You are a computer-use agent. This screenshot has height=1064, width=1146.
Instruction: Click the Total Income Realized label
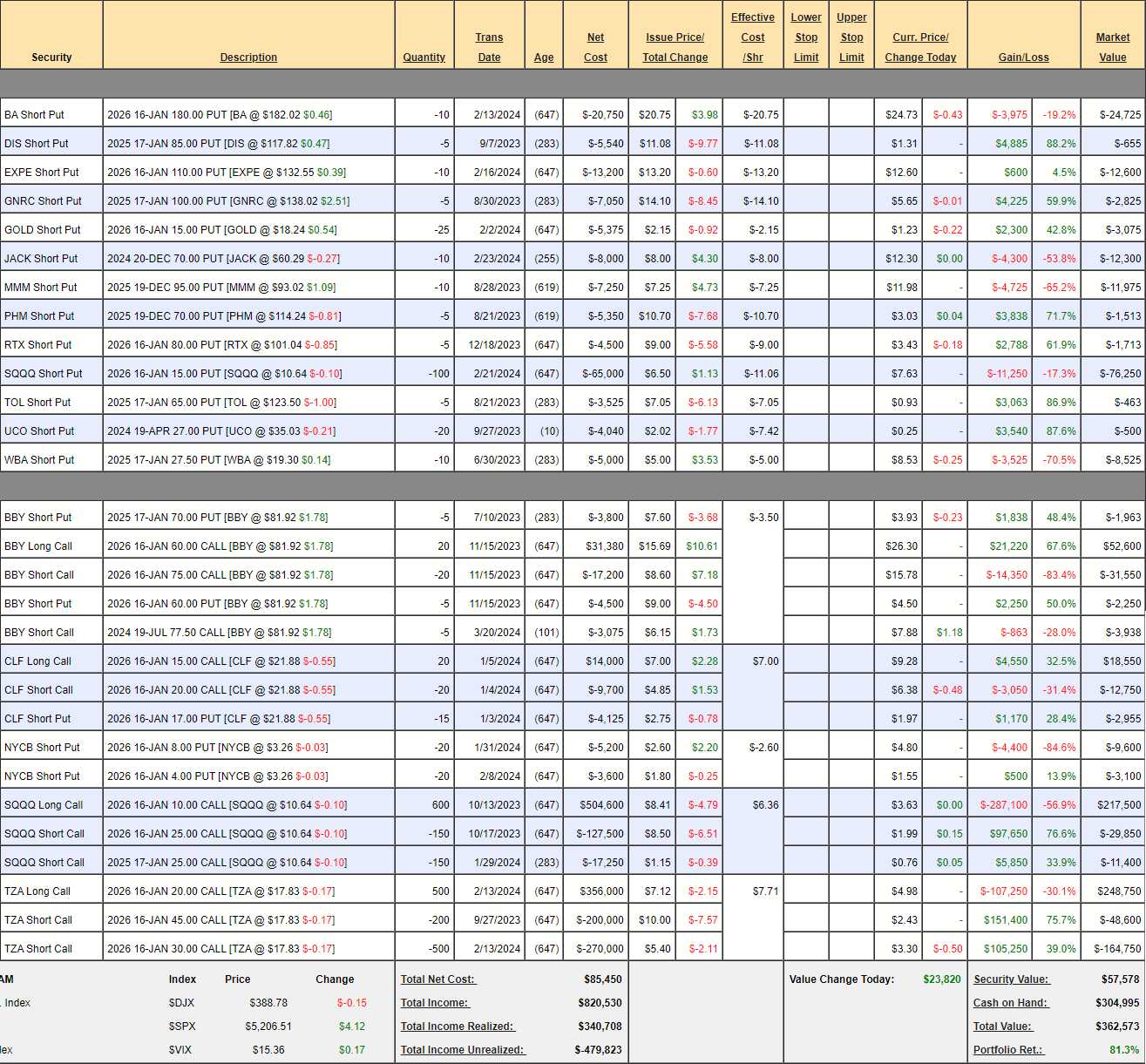pos(458,1027)
